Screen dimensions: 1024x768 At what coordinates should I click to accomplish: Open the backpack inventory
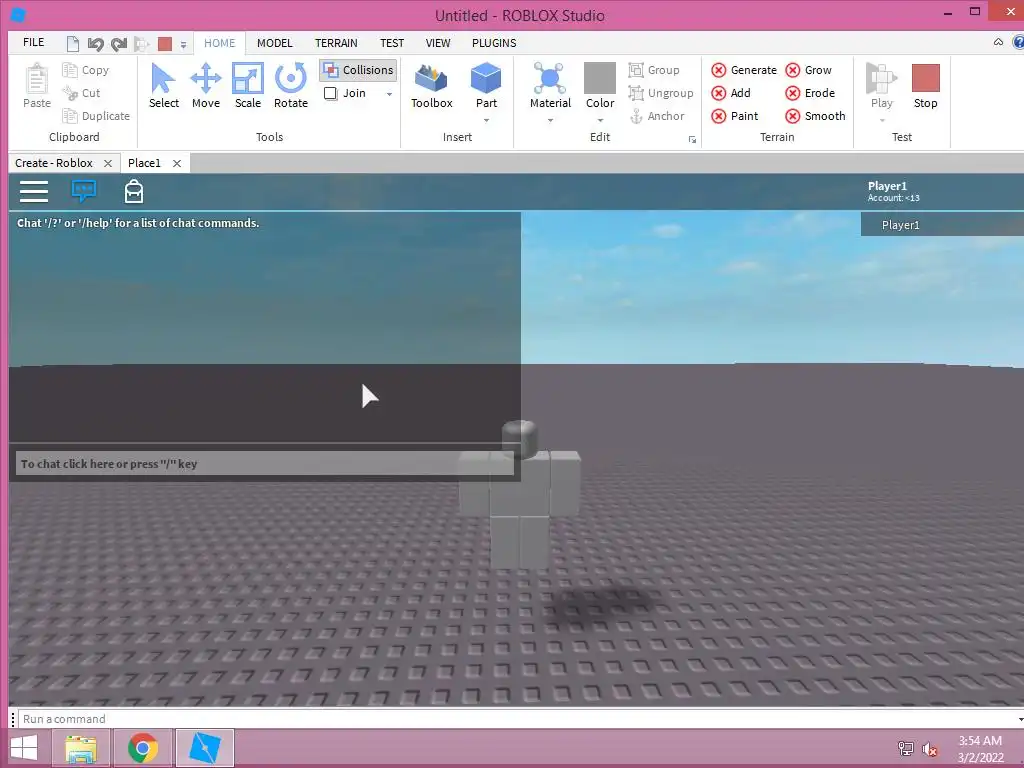[x=134, y=191]
